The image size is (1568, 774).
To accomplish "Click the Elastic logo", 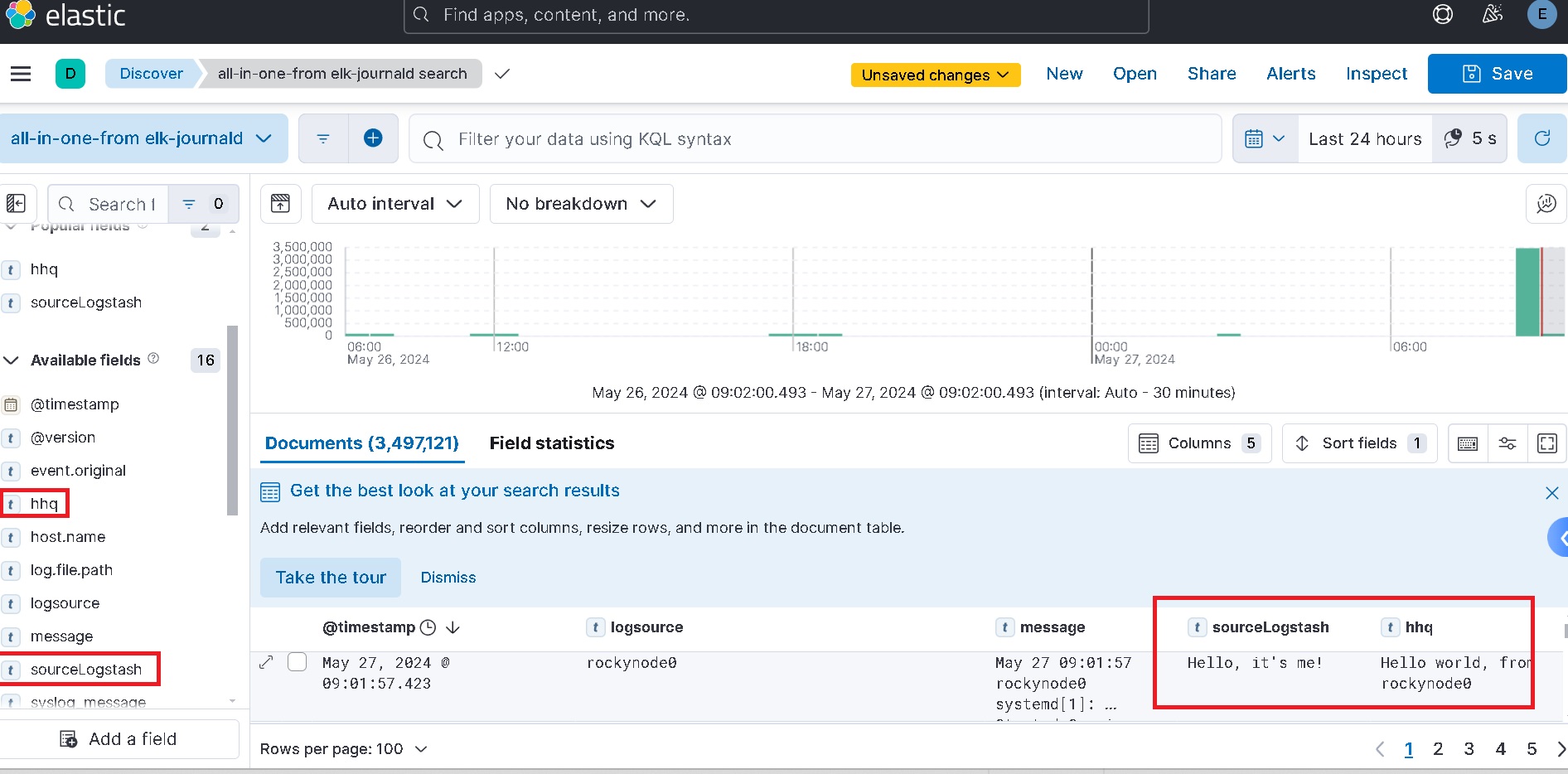I will [65, 15].
